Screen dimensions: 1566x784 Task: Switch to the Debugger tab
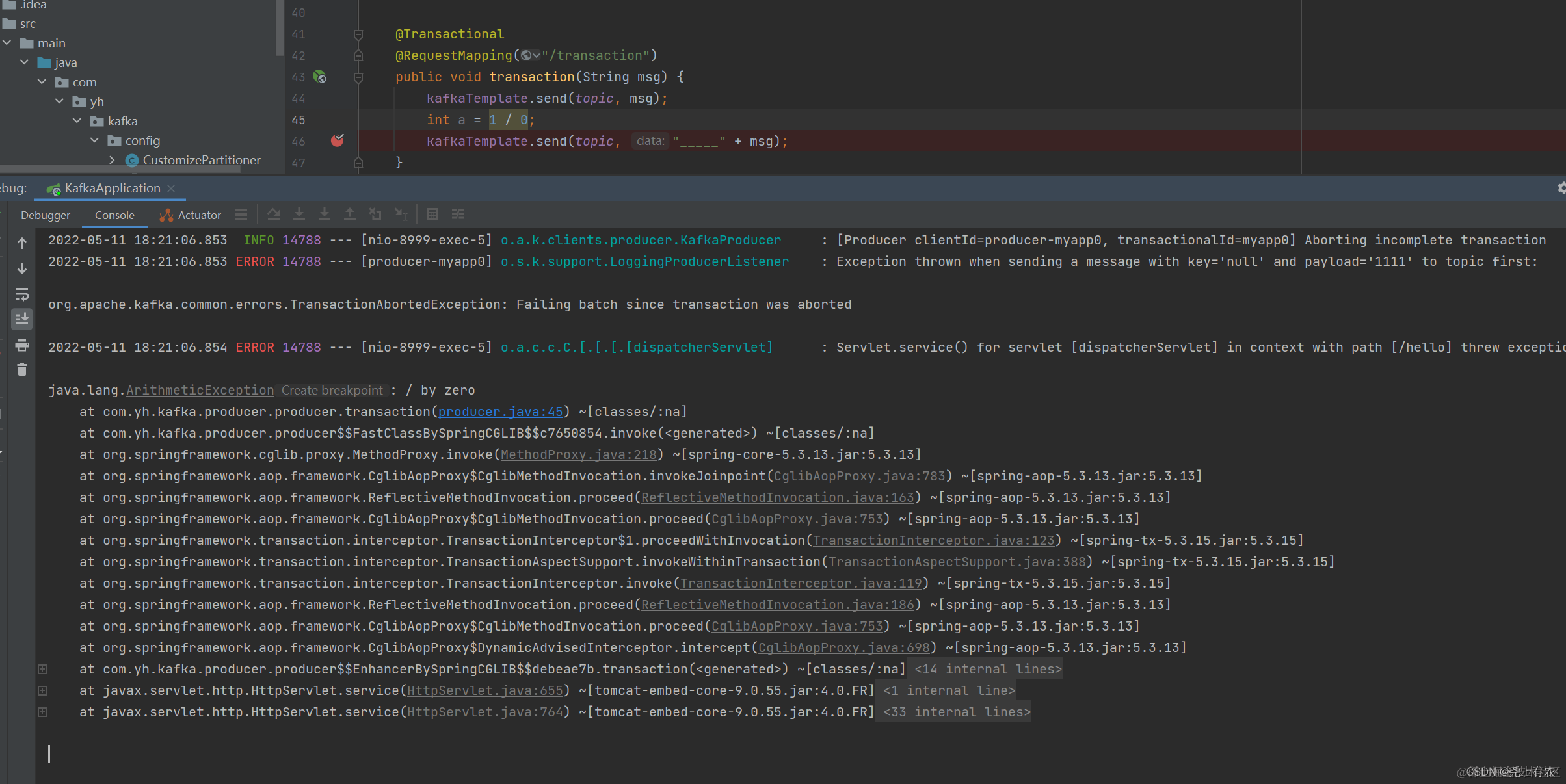[x=45, y=215]
